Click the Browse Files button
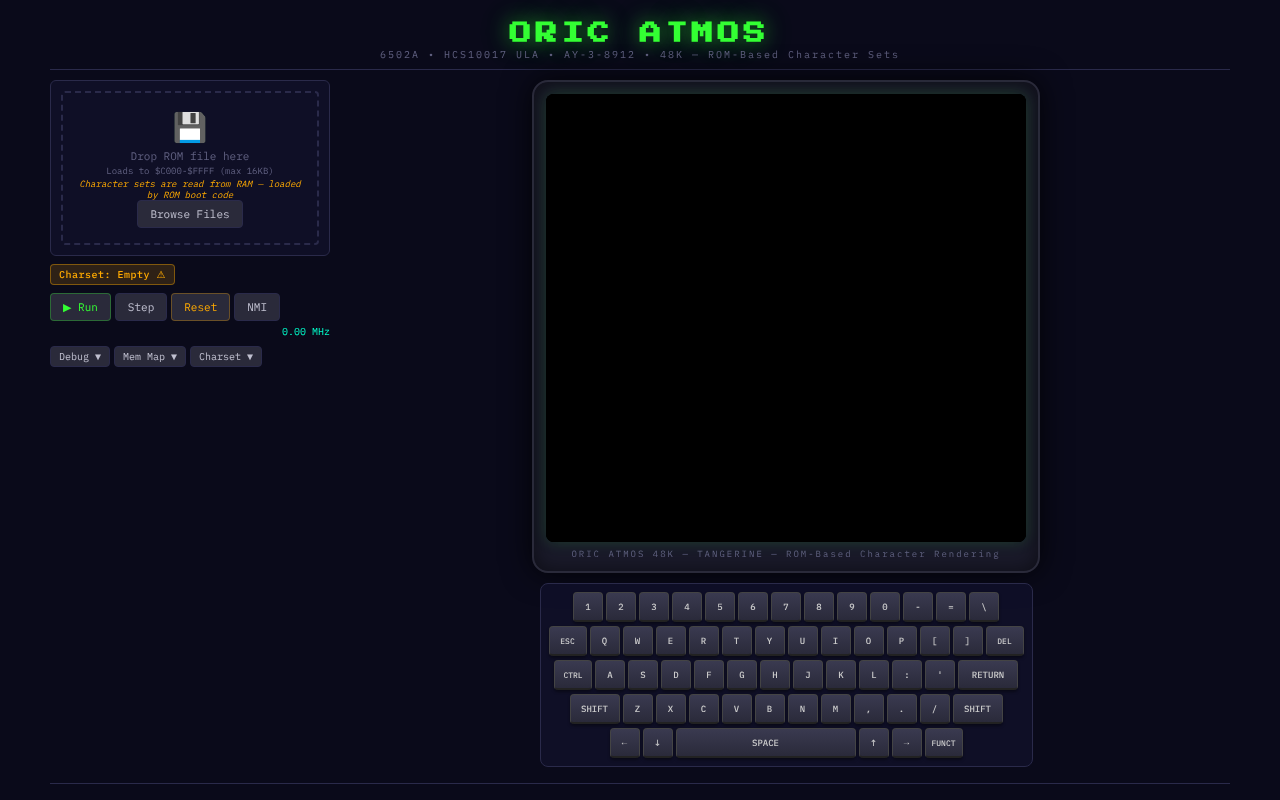Viewport: 1280px width, 800px height. click(189, 213)
